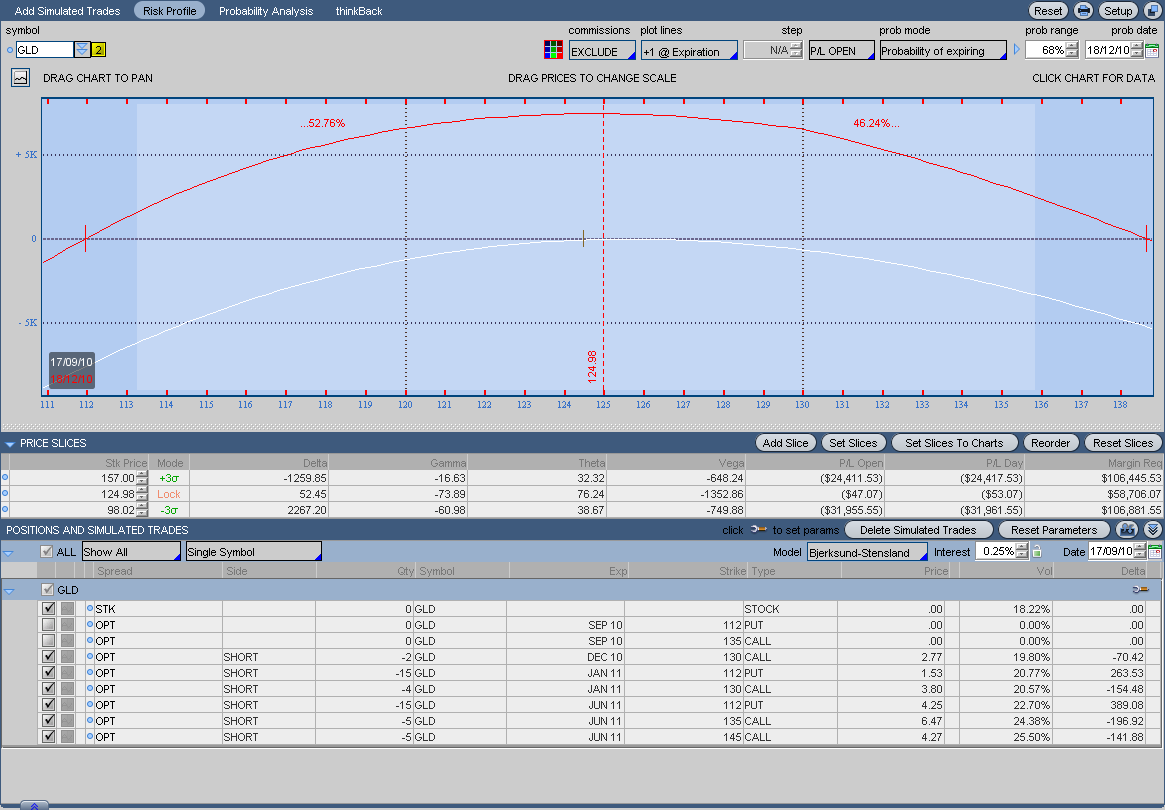Screen dimensions: 1165x810
Task: Click the wrench icon in the GLD row
Action: [1140, 590]
